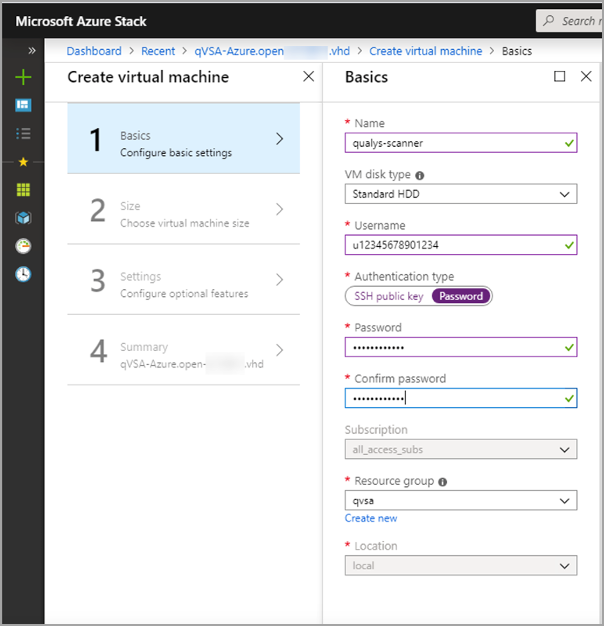Screen dimensions: 604x626
Task: Open the Location local dropdown
Action: [461, 565]
